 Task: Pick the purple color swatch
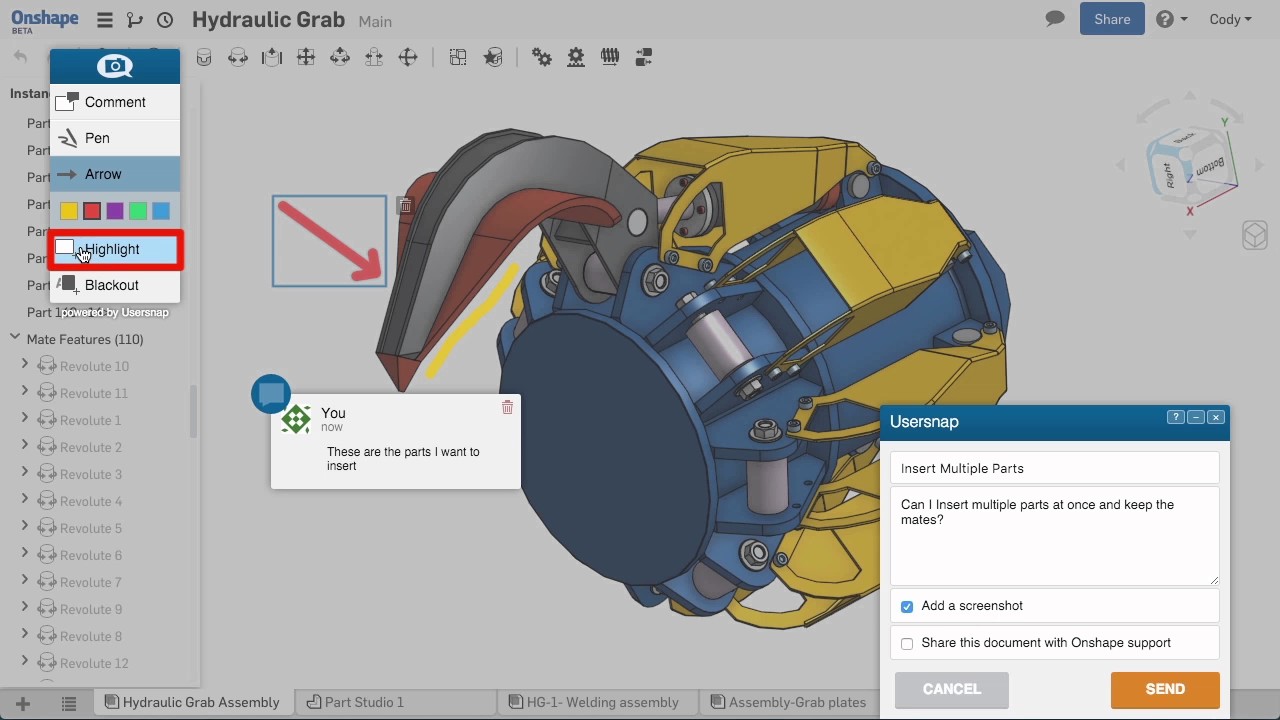coord(115,211)
